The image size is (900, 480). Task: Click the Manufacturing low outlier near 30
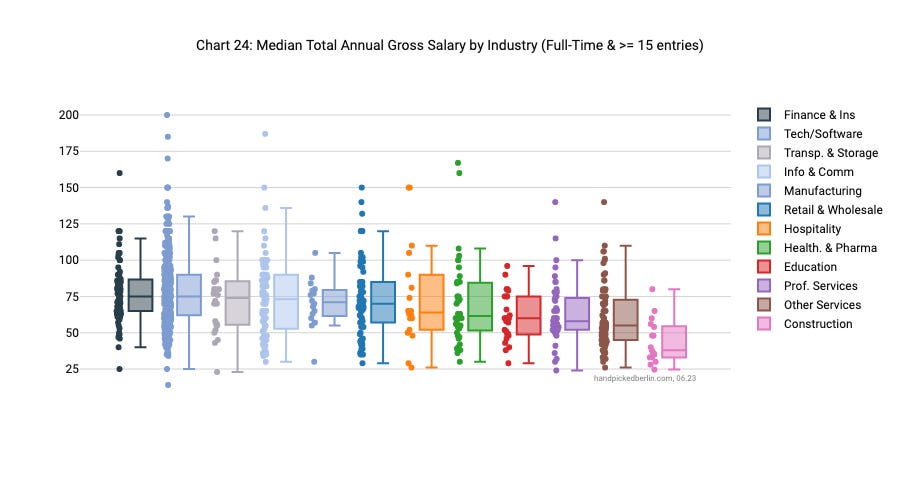pyautogui.click(x=314, y=362)
